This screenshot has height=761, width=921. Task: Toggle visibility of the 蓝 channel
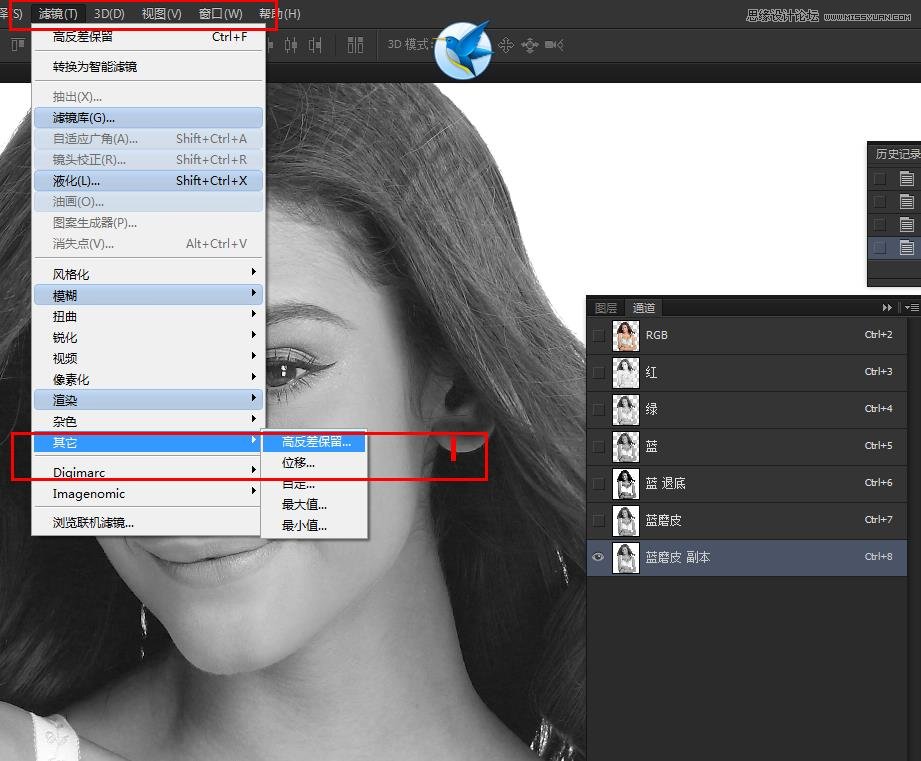click(x=599, y=446)
